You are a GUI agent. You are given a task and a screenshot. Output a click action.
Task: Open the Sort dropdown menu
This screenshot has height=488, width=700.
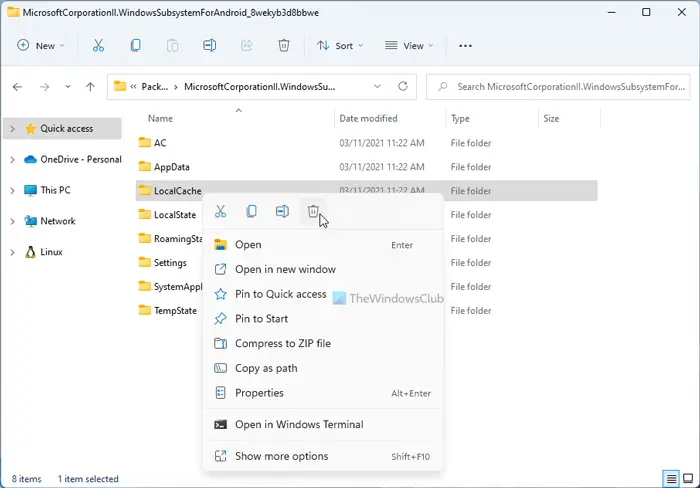click(x=340, y=46)
